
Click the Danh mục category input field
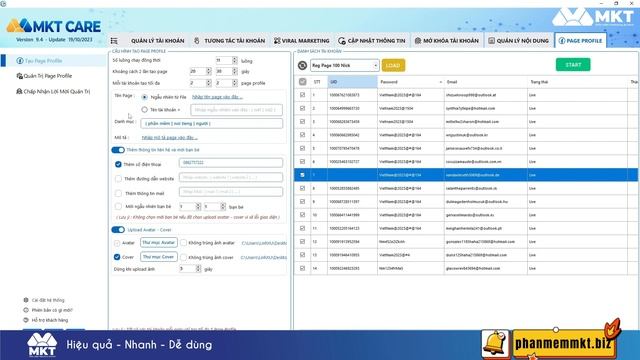(x=211, y=123)
